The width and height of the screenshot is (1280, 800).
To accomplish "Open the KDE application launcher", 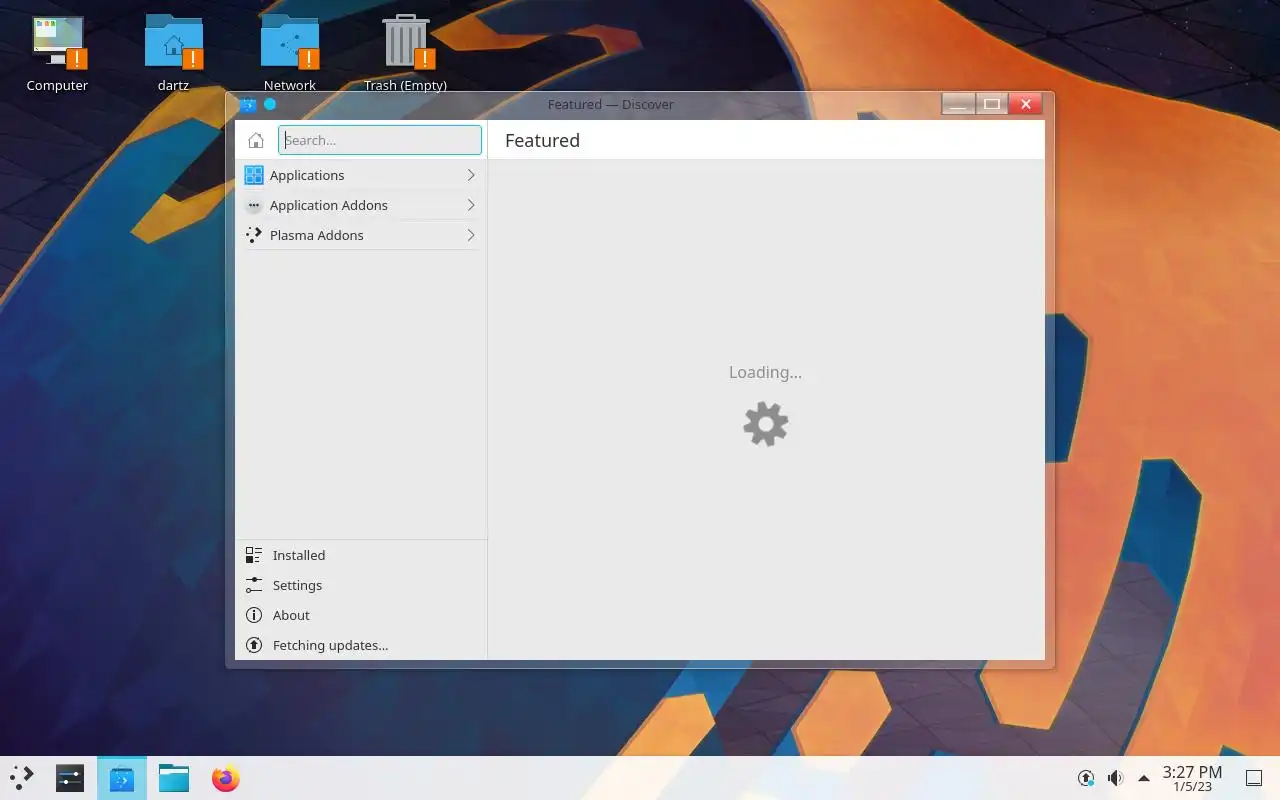I will 22,778.
